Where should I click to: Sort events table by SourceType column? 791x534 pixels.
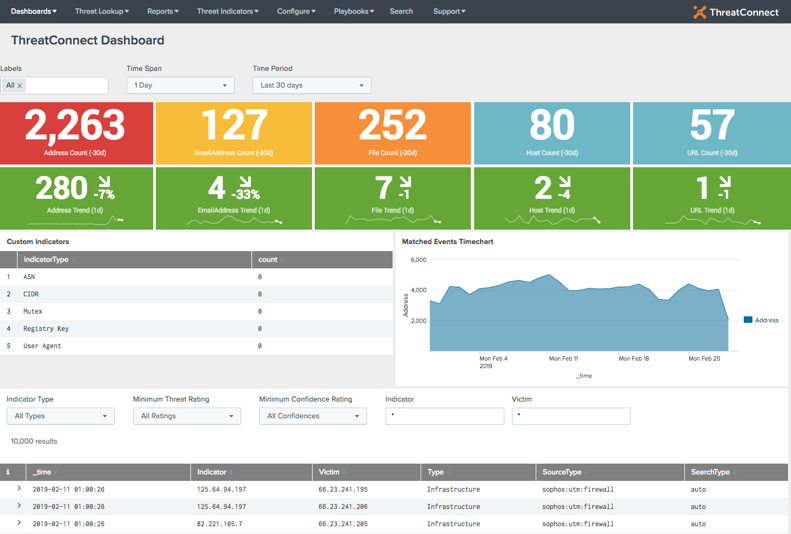[610, 472]
